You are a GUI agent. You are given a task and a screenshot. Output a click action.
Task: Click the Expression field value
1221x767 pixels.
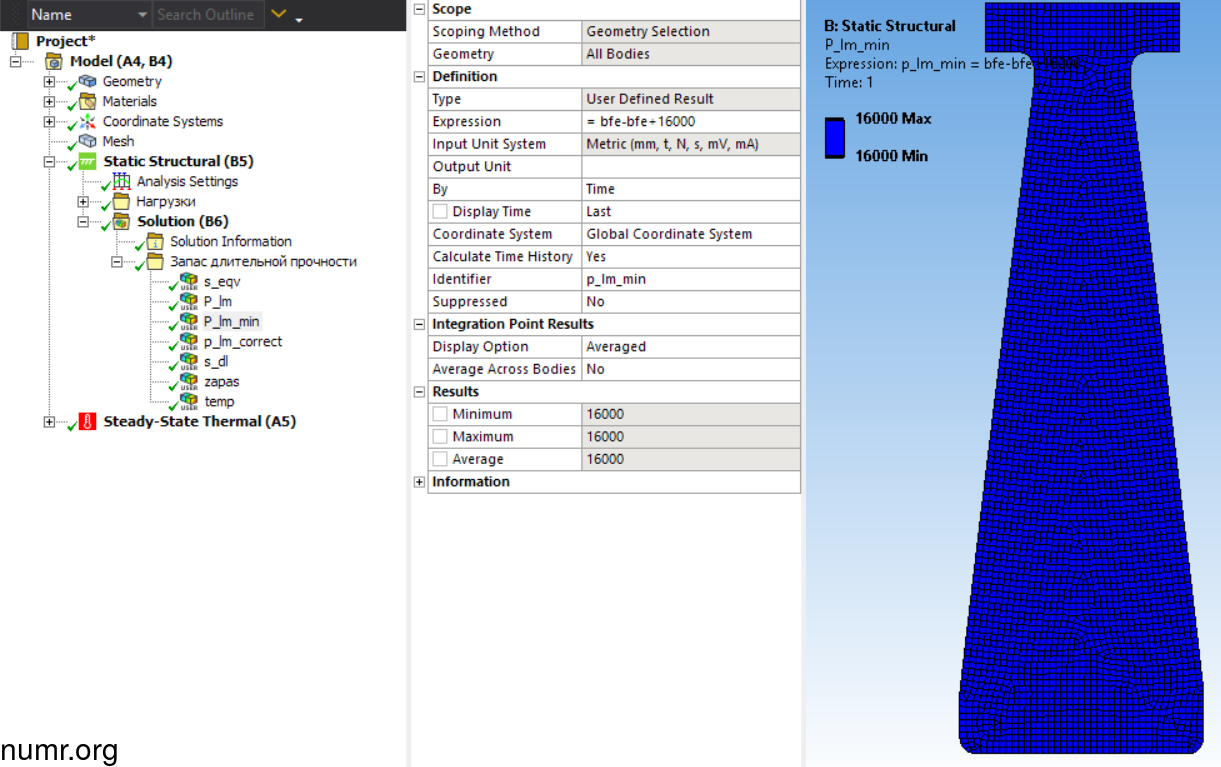(690, 121)
